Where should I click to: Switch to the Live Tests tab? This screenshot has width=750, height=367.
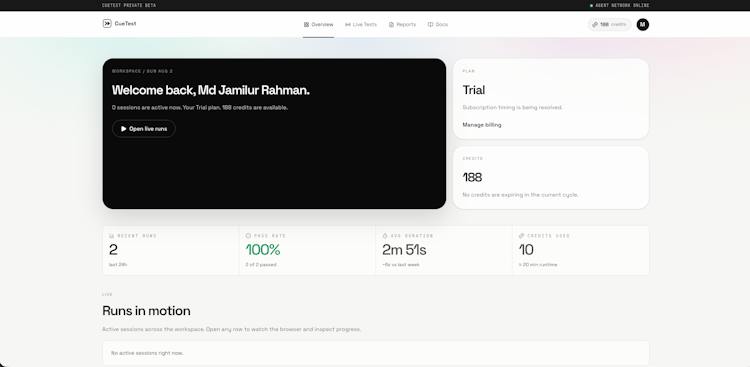tap(361, 24)
